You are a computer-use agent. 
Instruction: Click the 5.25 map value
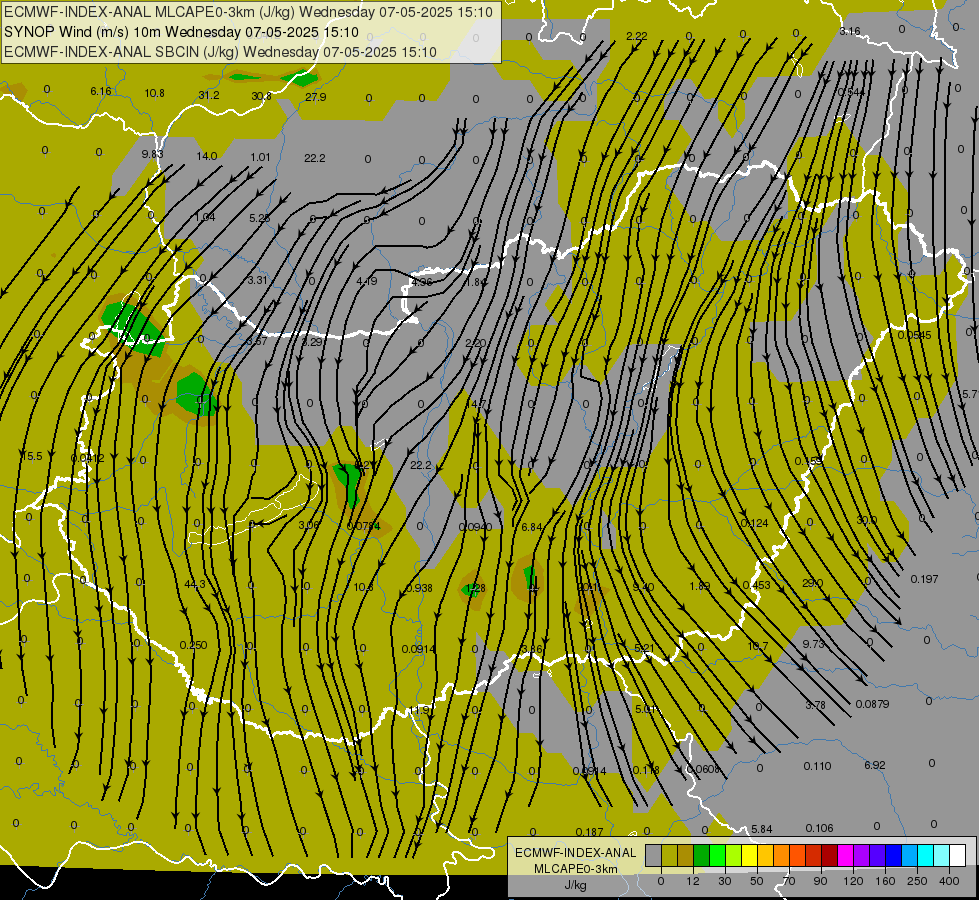coord(259,218)
